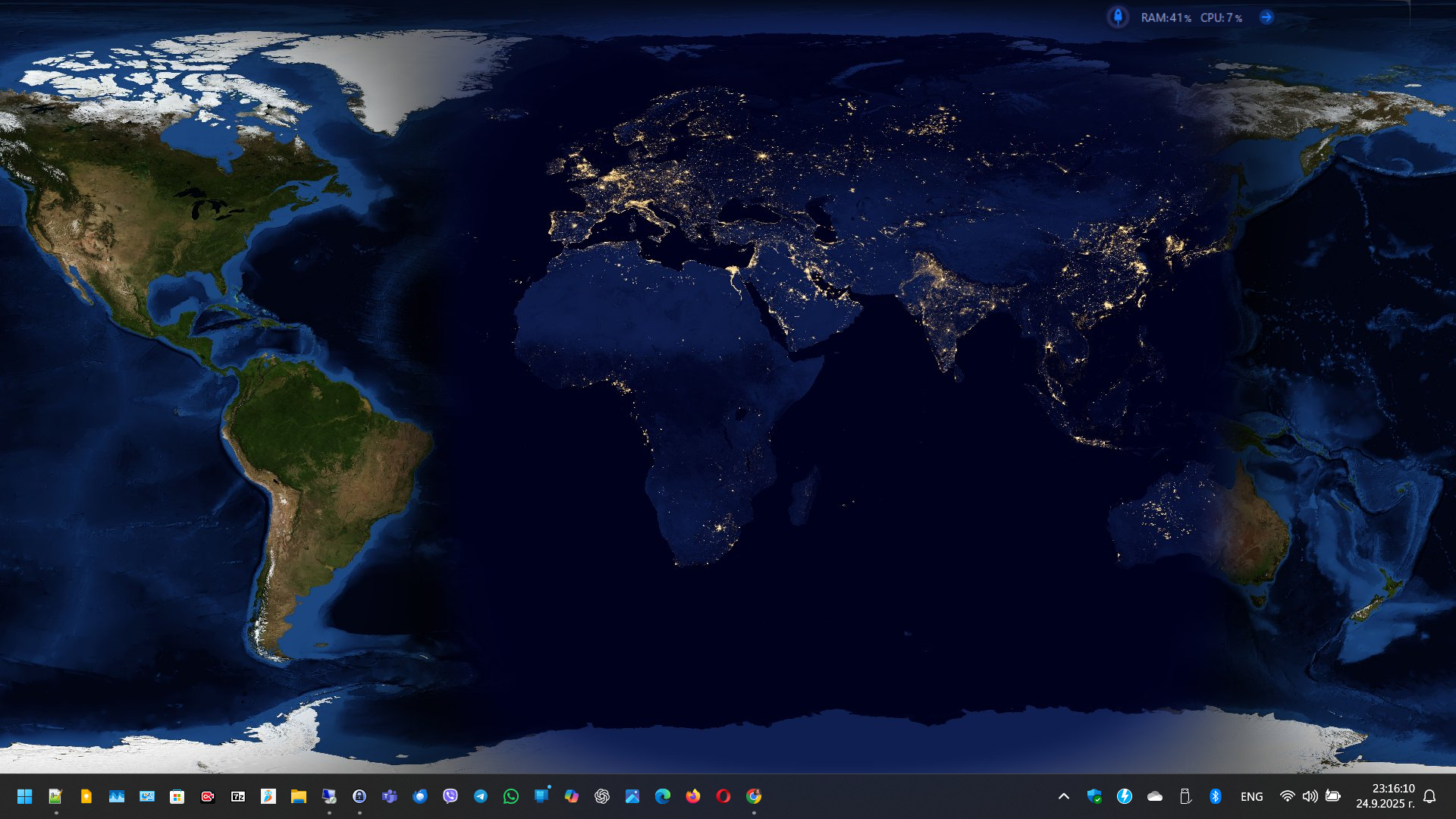The image size is (1456, 819).
Task: Open Wi-Fi network settings in tray
Action: pyautogui.click(x=1287, y=796)
